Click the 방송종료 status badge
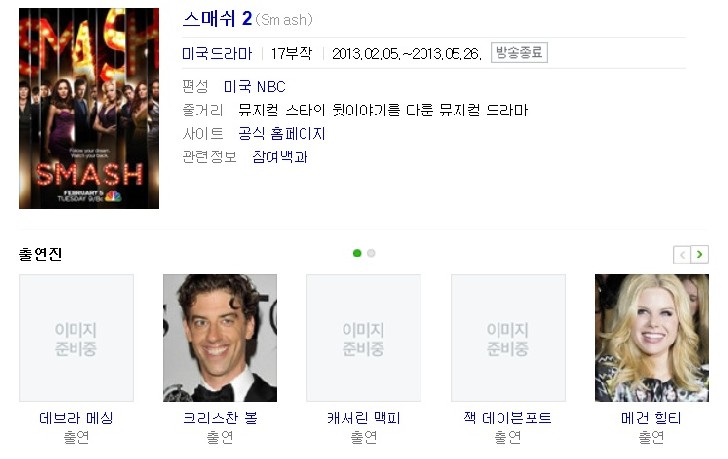This screenshot has width=728, height=459. point(519,52)
